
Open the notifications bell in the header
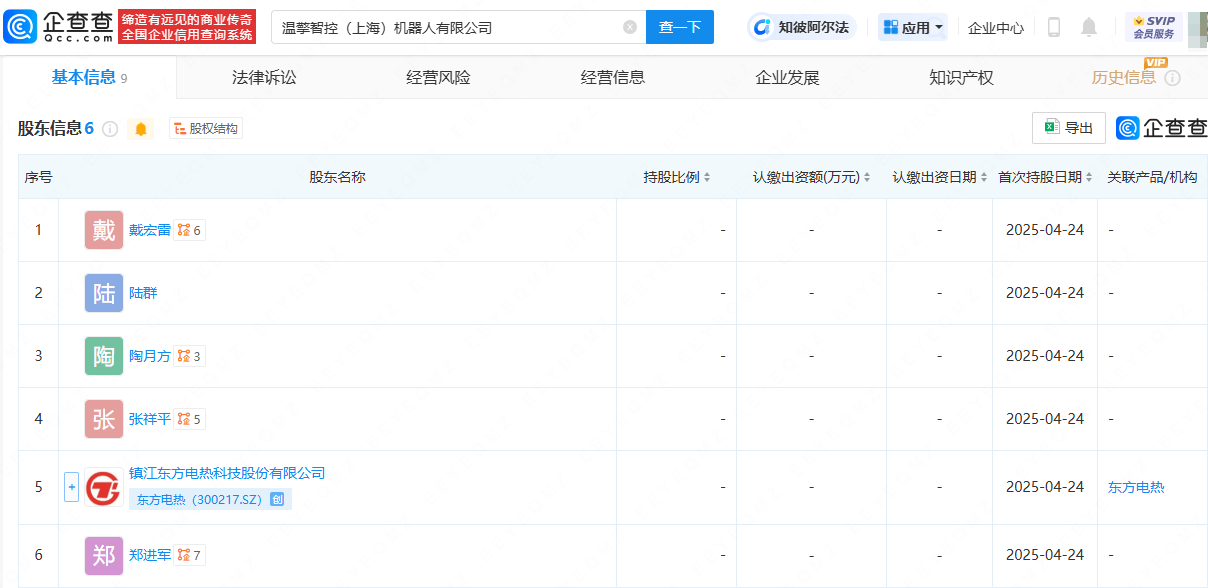(1089, 27)
